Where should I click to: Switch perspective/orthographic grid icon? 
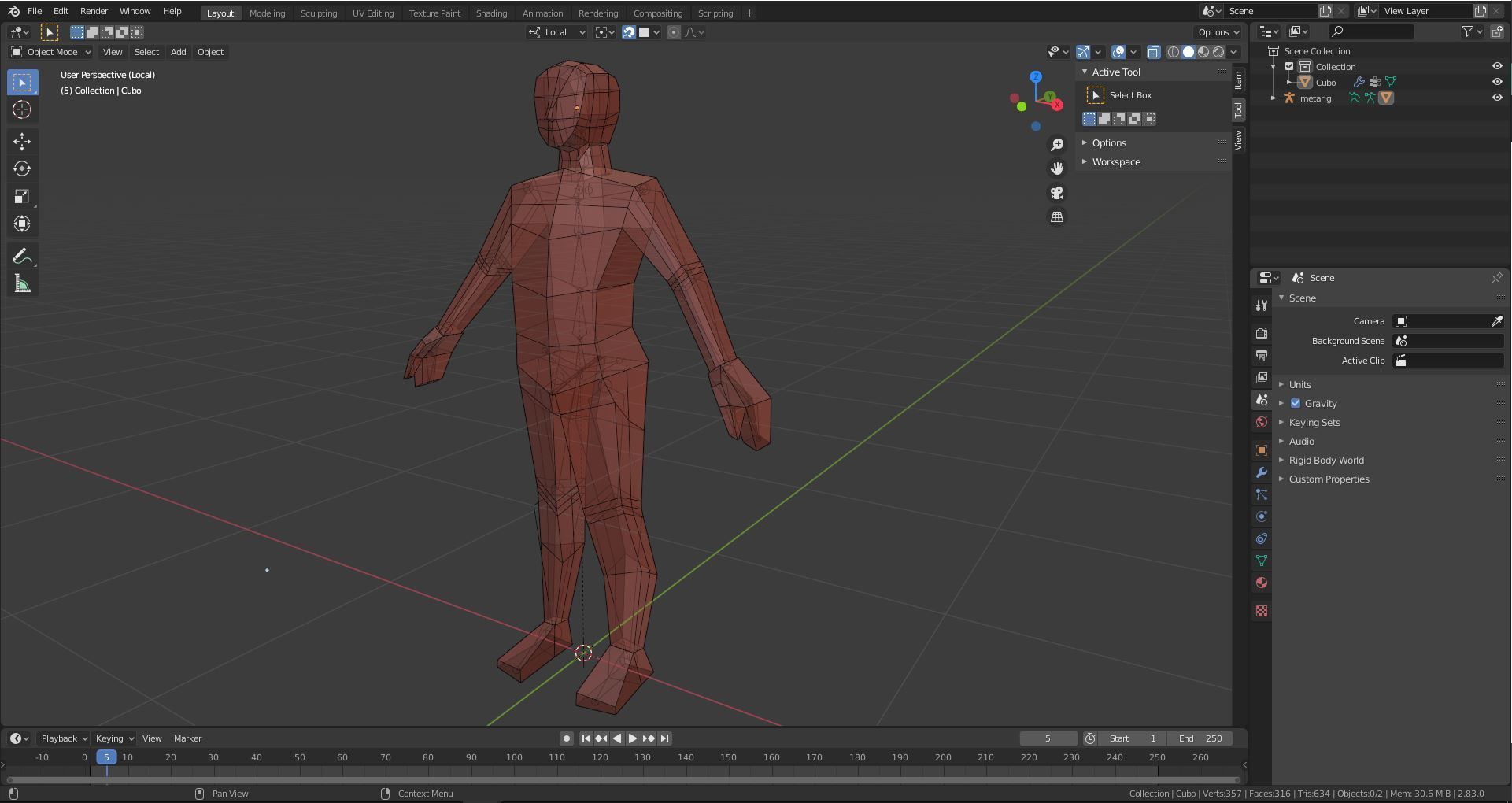click(x=1057, y=216)
